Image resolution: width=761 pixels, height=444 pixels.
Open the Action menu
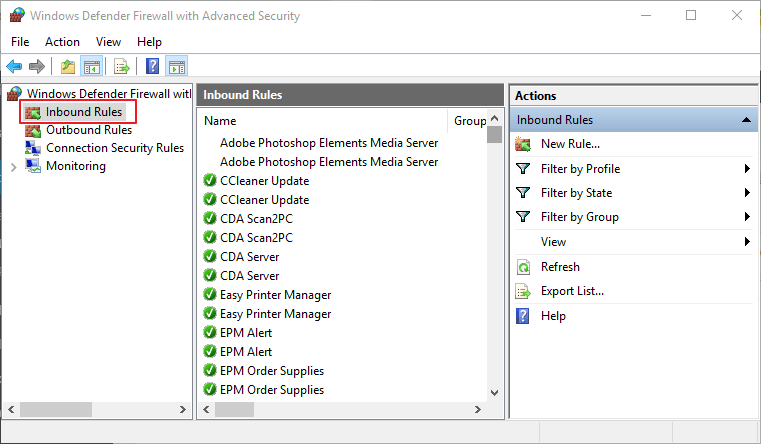(62, 42)
